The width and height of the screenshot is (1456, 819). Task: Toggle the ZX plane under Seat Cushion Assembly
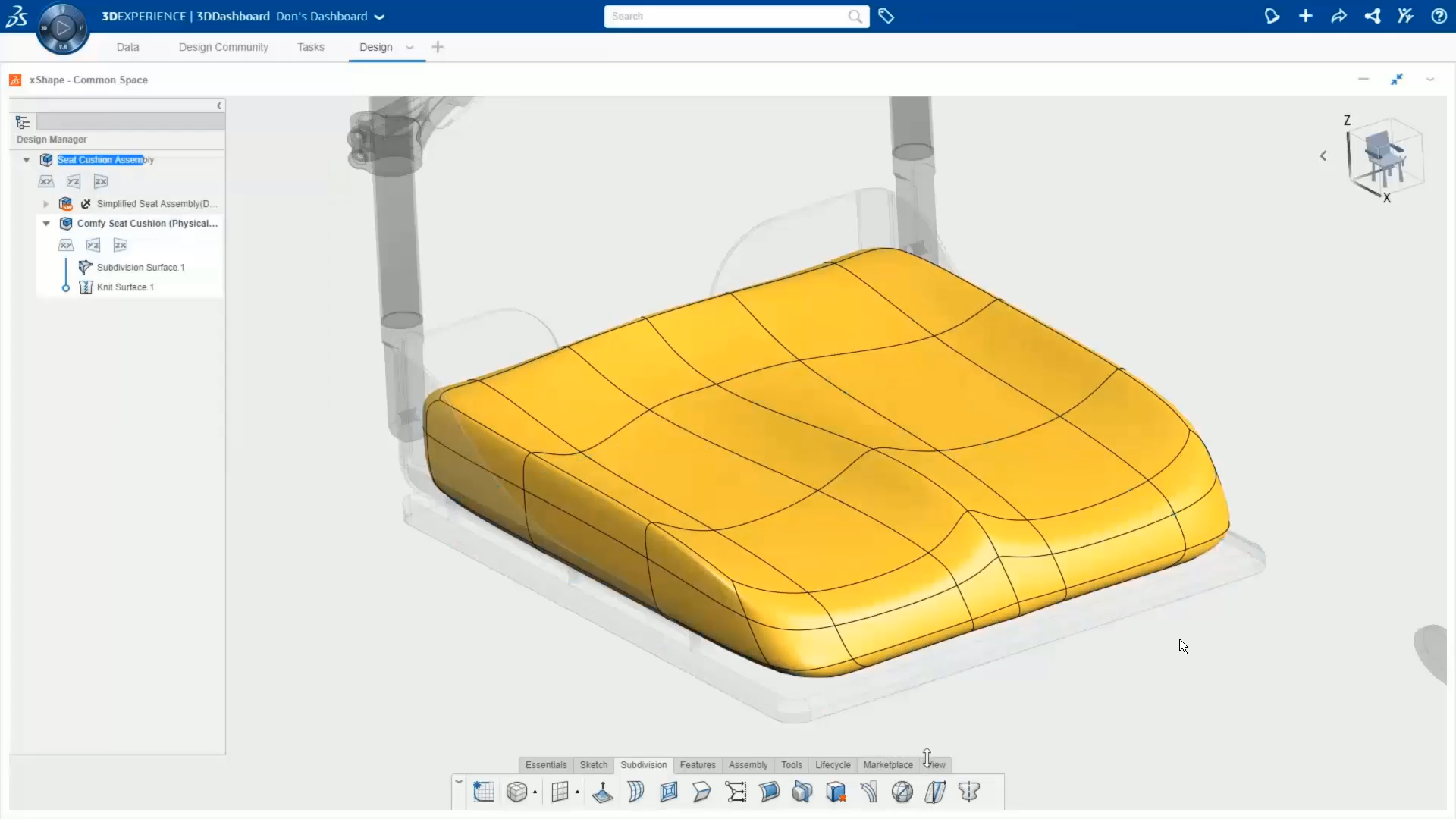coord(101,181)
